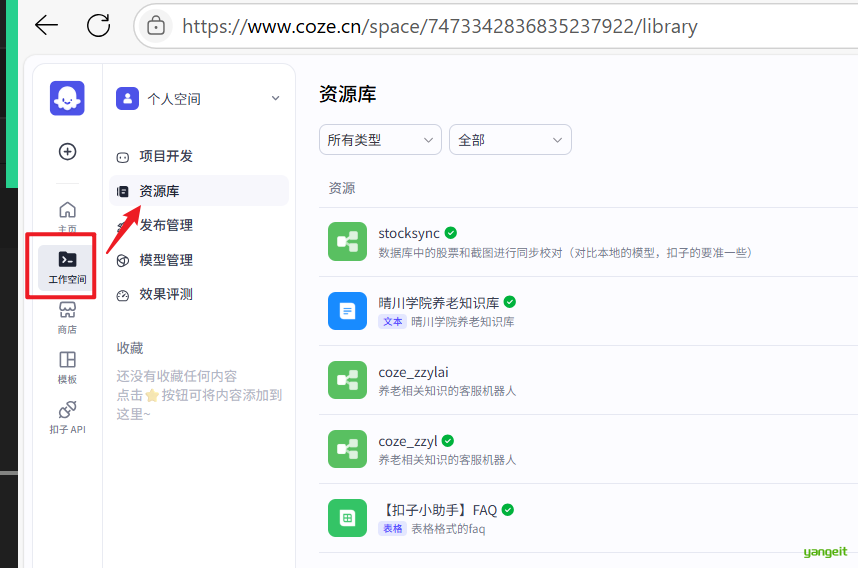Screen dimensions: 858x568
Task: Click the stocksync description text
Action: tap(565, 253)
